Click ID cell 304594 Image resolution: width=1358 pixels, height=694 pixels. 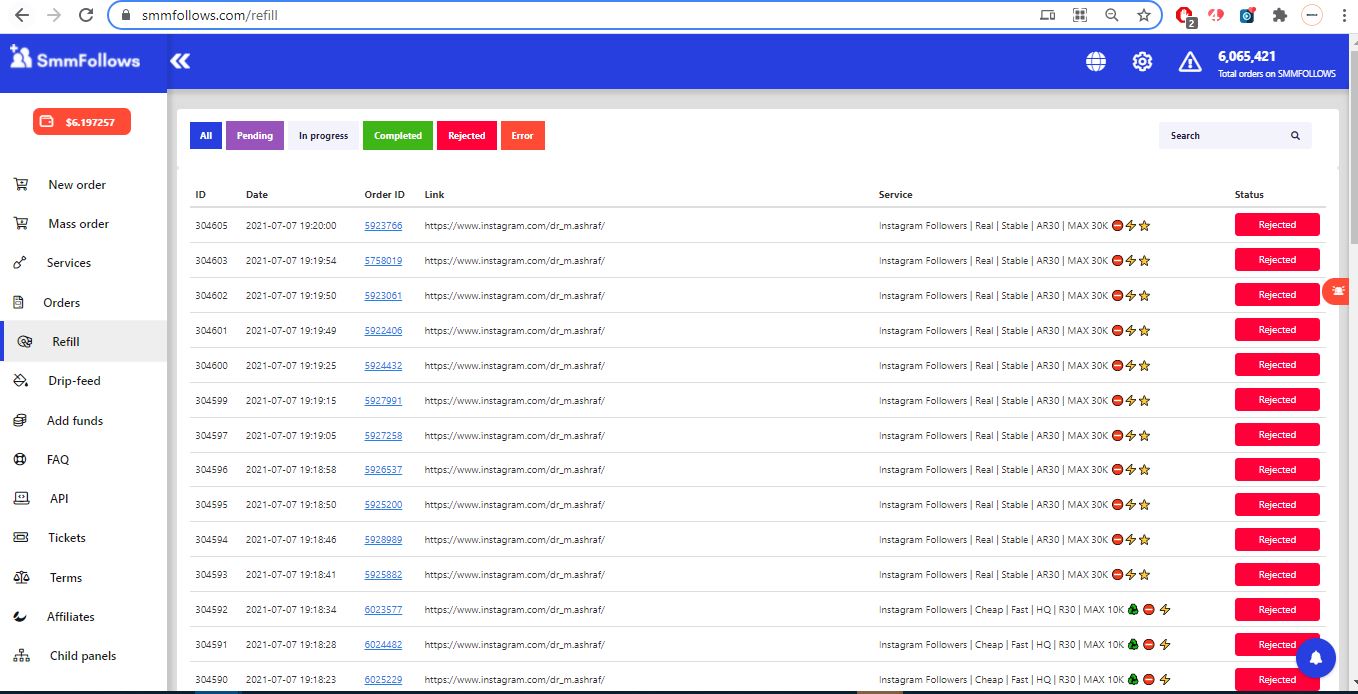point(211,540)
